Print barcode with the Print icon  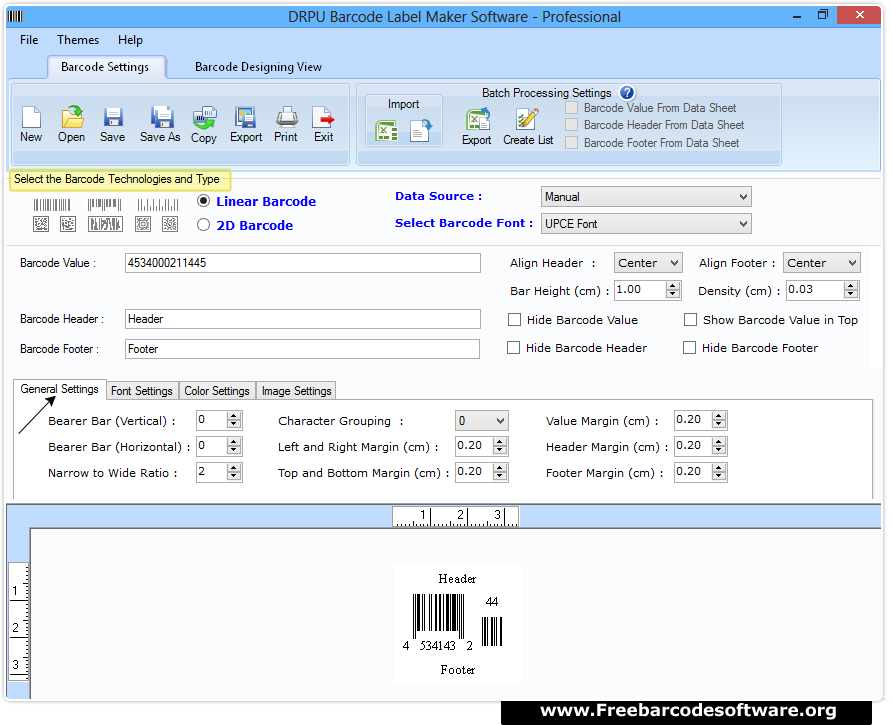[x=286, y=117]
